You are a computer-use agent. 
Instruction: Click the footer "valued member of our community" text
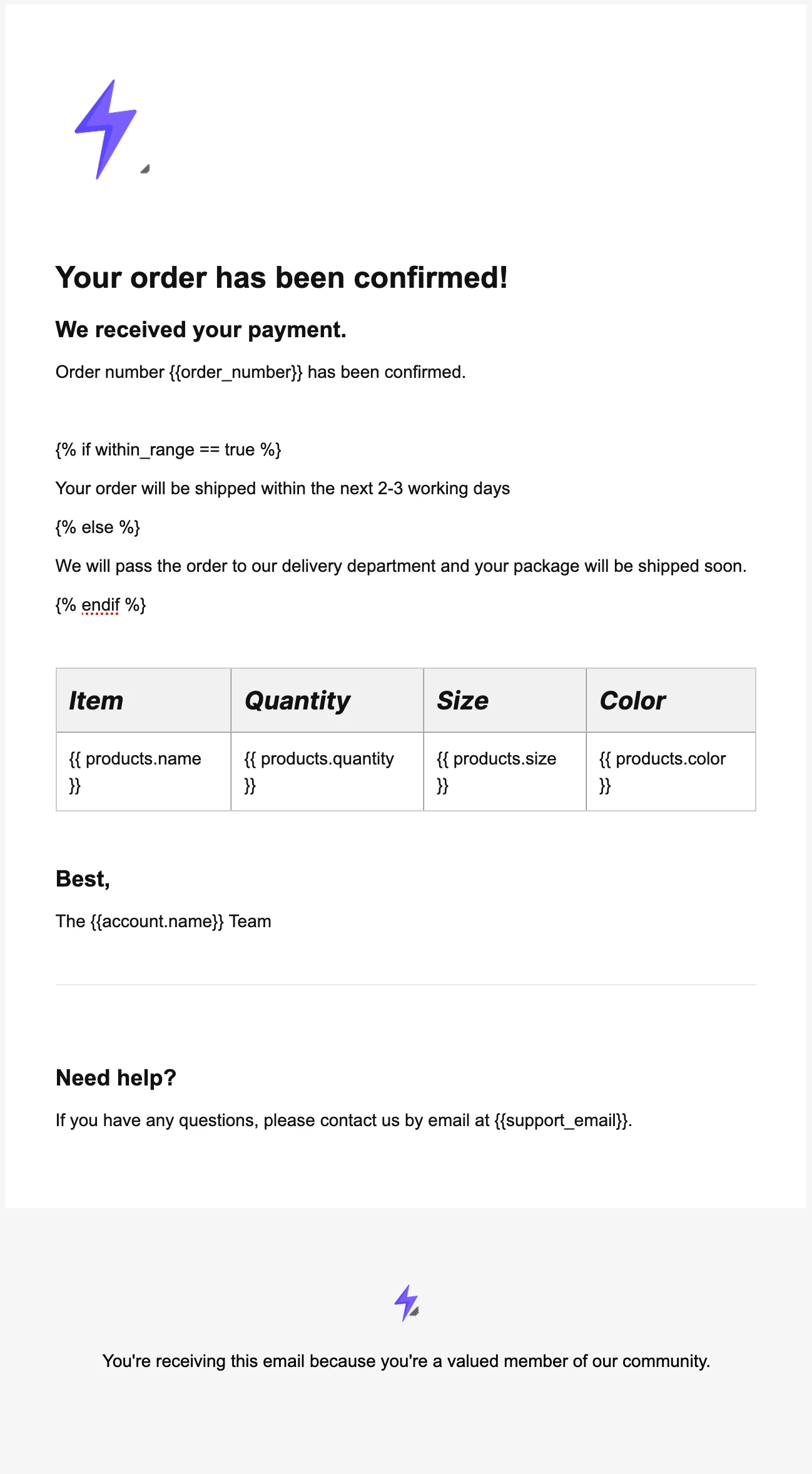(x=406, y=1361)
